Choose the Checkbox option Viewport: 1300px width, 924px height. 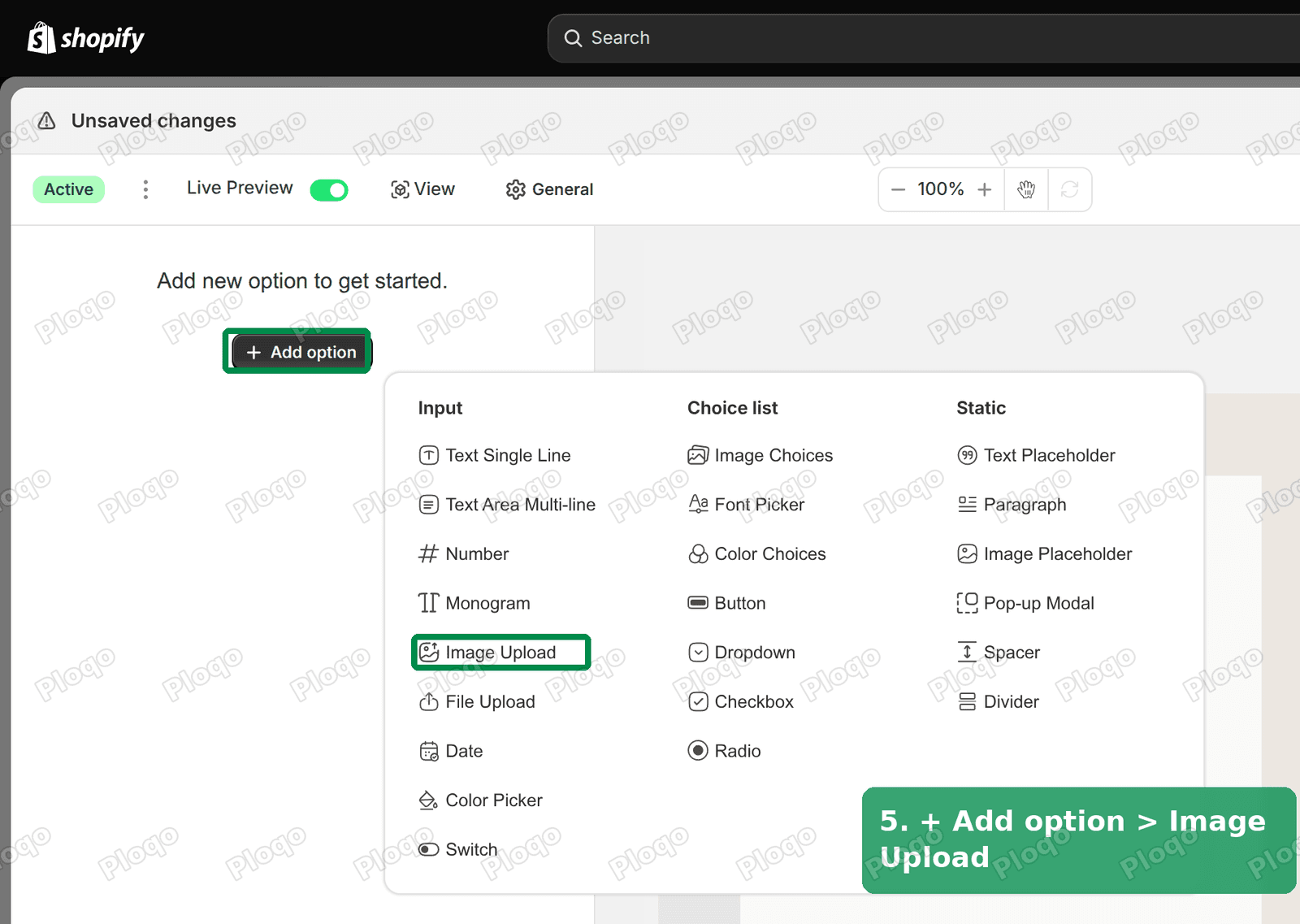click(x=741, y=702)
